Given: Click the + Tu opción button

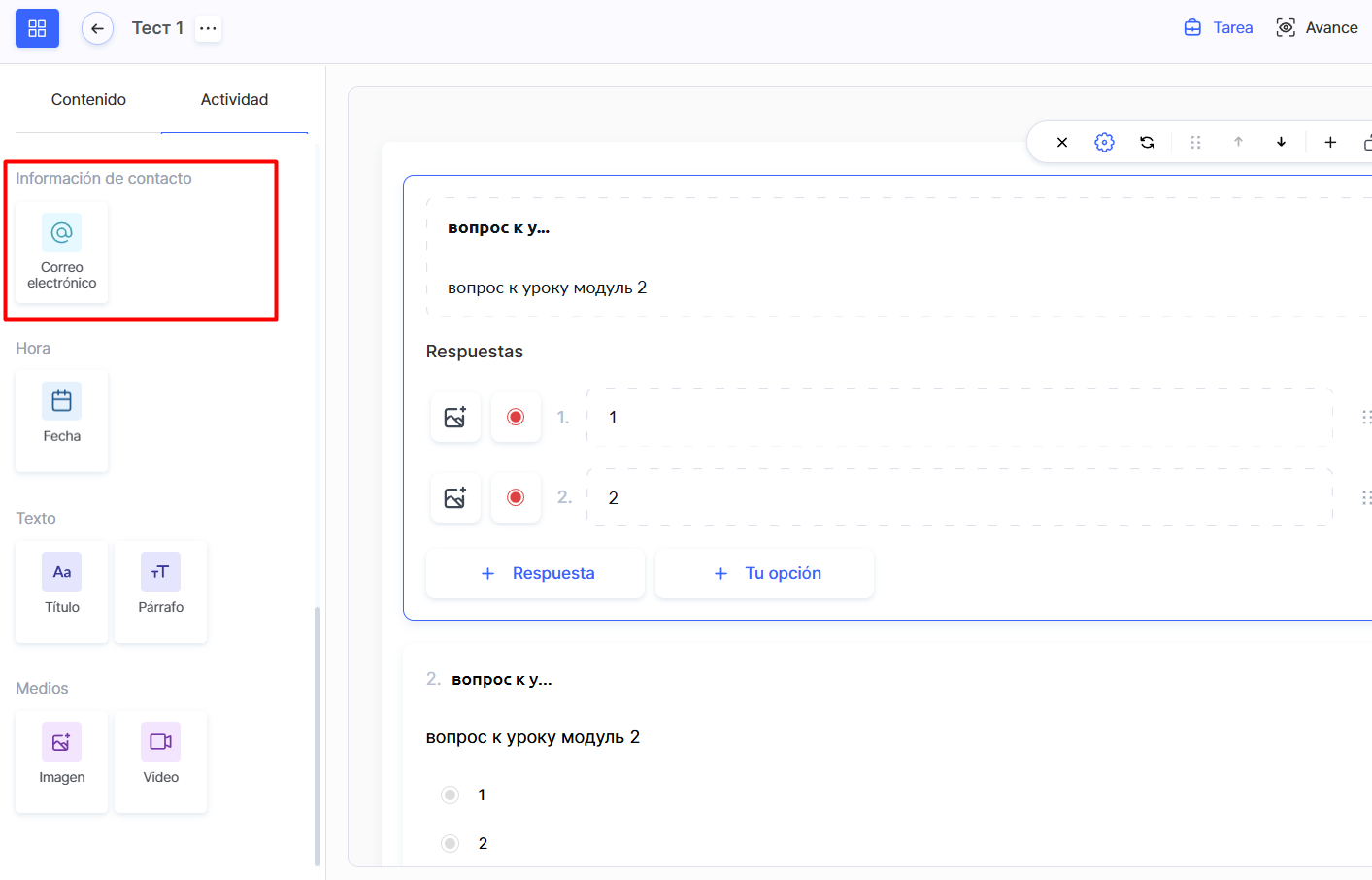Looking at the screenshot, I should (764, 573).
